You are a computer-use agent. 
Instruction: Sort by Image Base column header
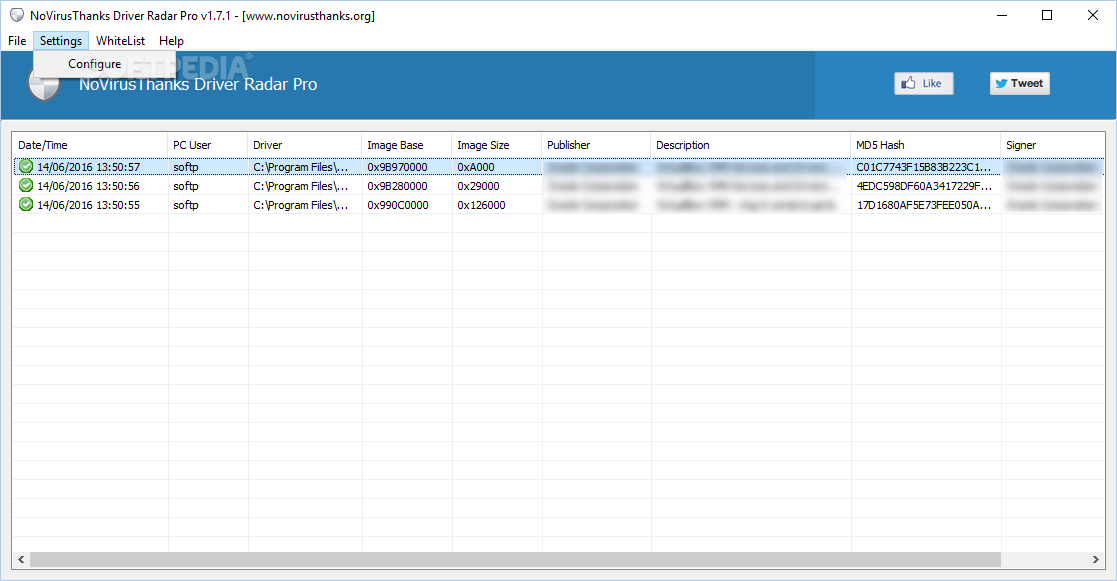click(407, 145)
